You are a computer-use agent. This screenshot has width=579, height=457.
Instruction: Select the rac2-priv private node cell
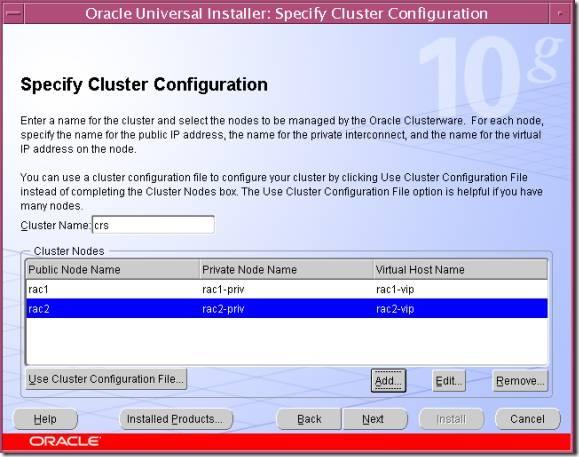tap(287, 308)
